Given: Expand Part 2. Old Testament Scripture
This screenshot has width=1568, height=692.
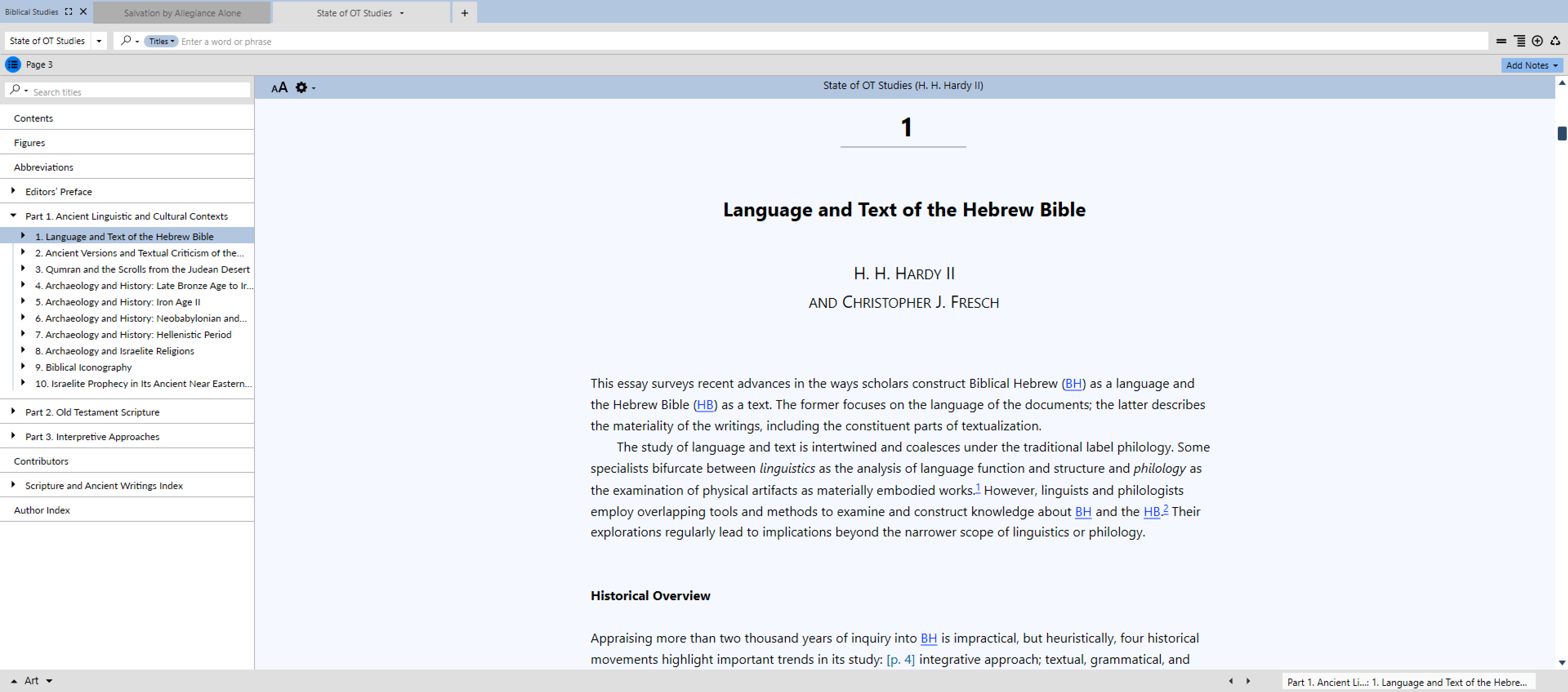Looking at the screenshot, I should click(x=13, y=412).
